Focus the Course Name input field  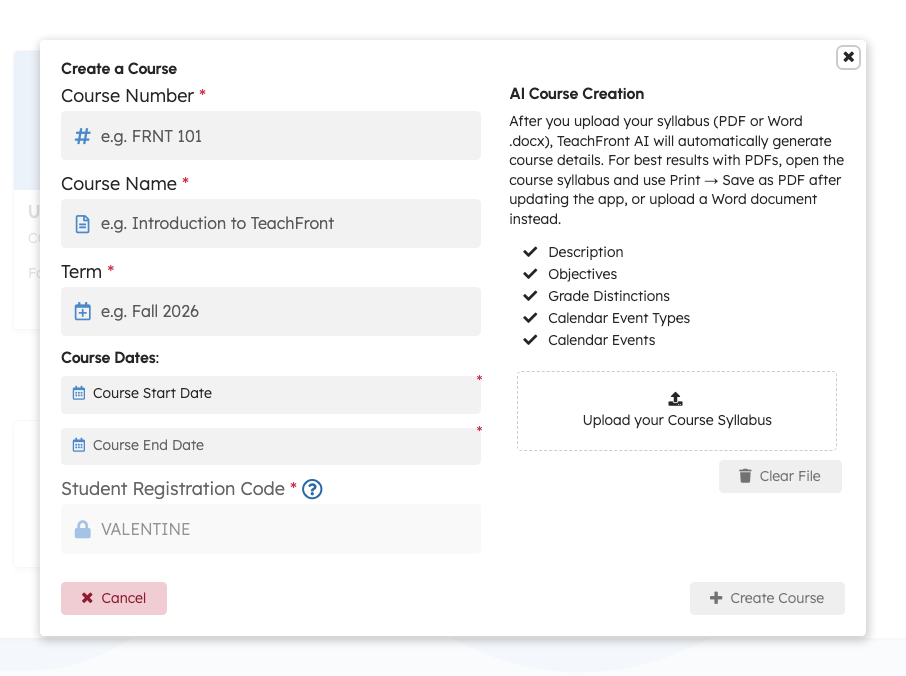click(x=270, y=224)
